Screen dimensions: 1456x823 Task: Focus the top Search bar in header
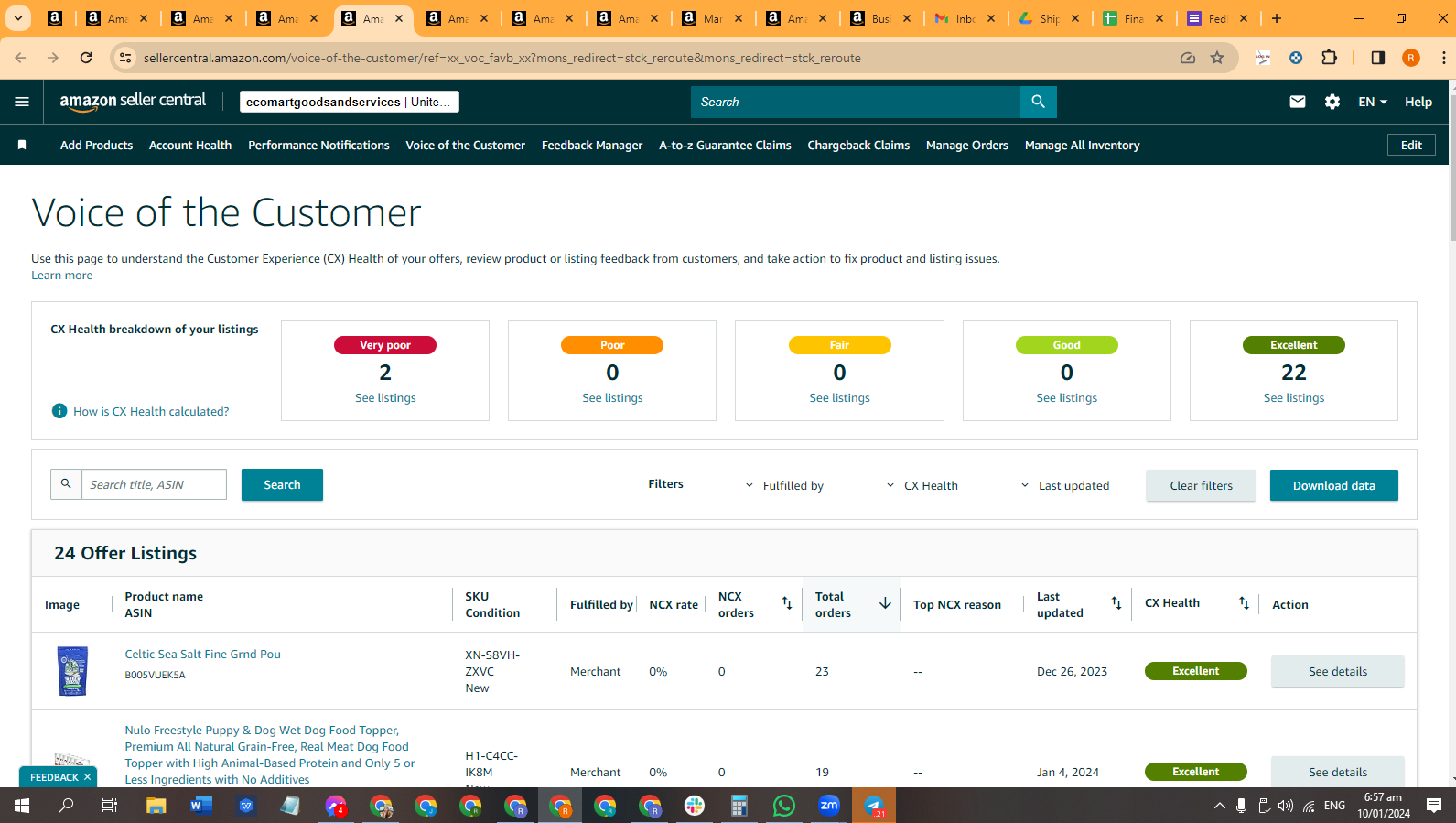(x=856, y=102)
